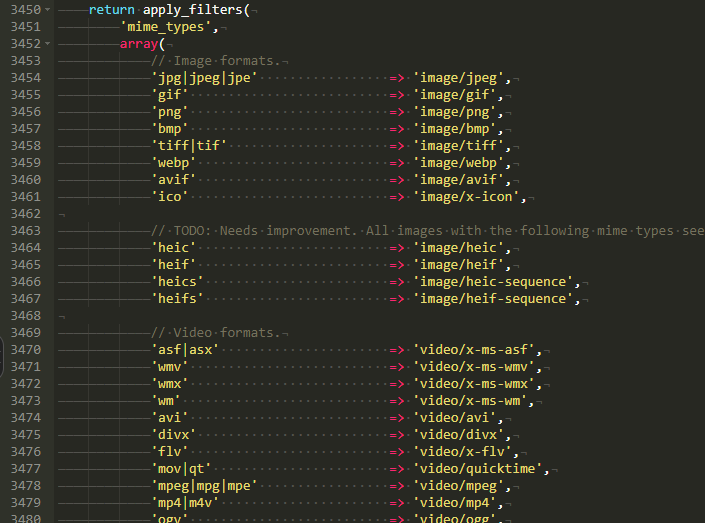Click the return keyword
The height and width of the screenshot is (523, 705).
pyautogui.click(x=111, y=10)
